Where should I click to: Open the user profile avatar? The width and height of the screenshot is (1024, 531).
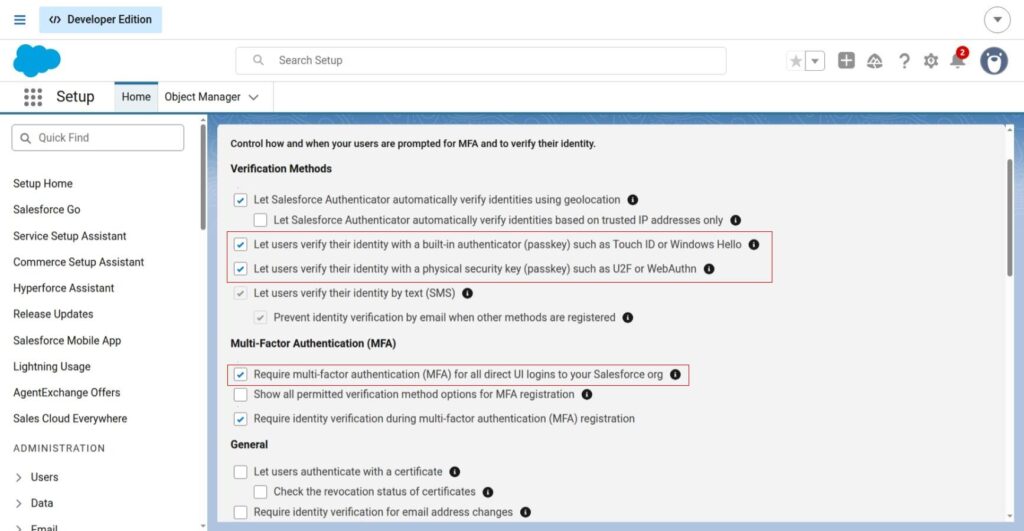click(x=994, y=61)
